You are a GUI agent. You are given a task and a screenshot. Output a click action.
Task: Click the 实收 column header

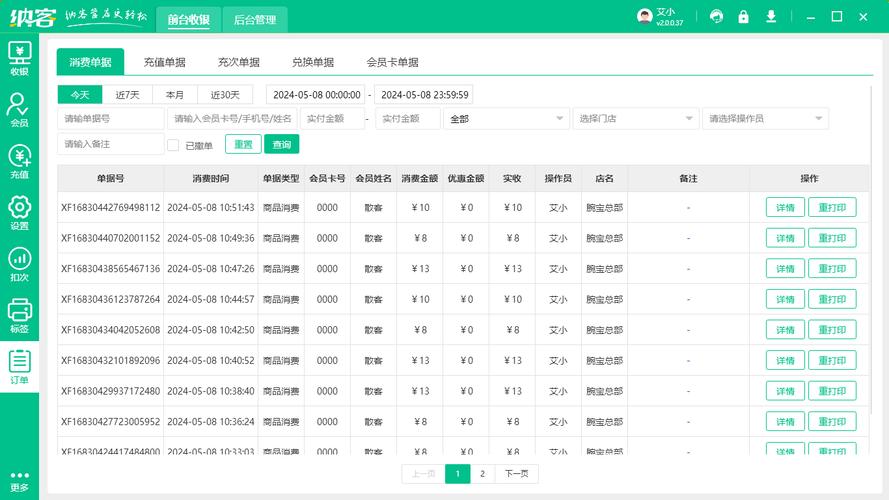pyautogui.click(x=512, y=179)
